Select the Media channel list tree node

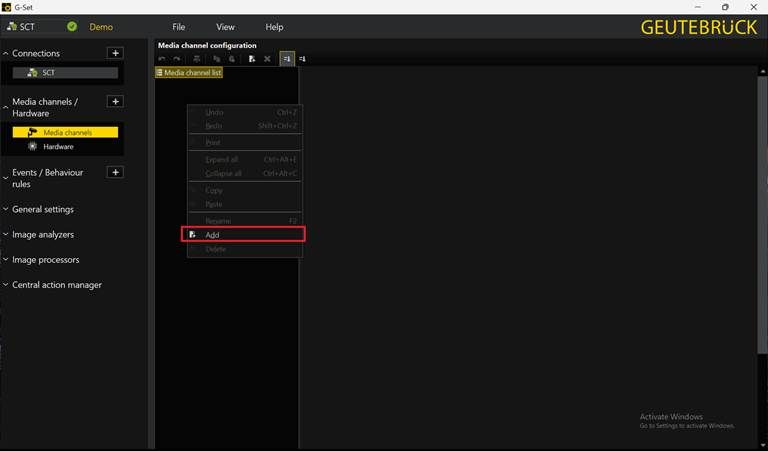point(189,72)
